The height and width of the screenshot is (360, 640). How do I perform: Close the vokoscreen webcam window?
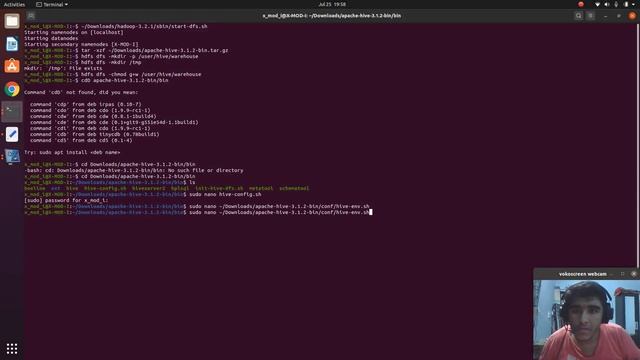point(634,273)
